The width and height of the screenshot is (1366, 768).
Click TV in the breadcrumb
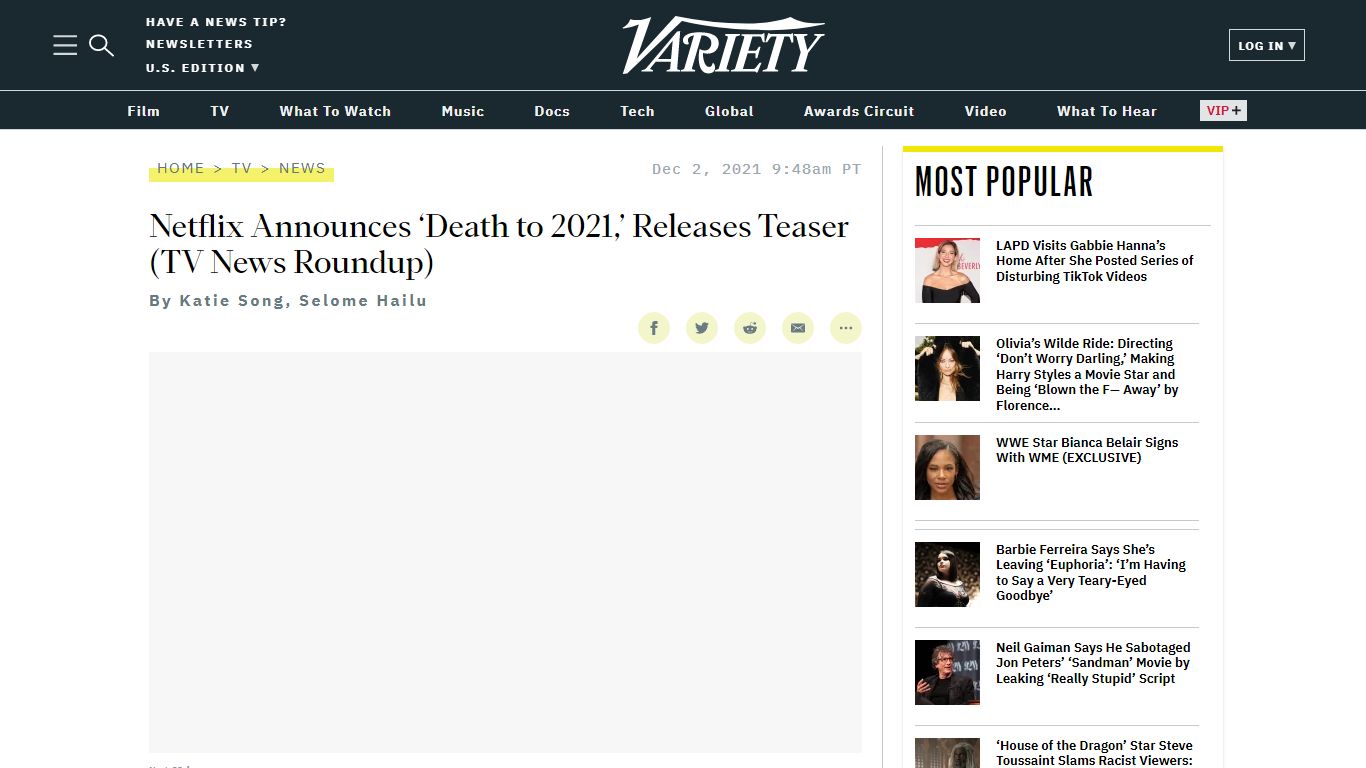coord(242,168)
